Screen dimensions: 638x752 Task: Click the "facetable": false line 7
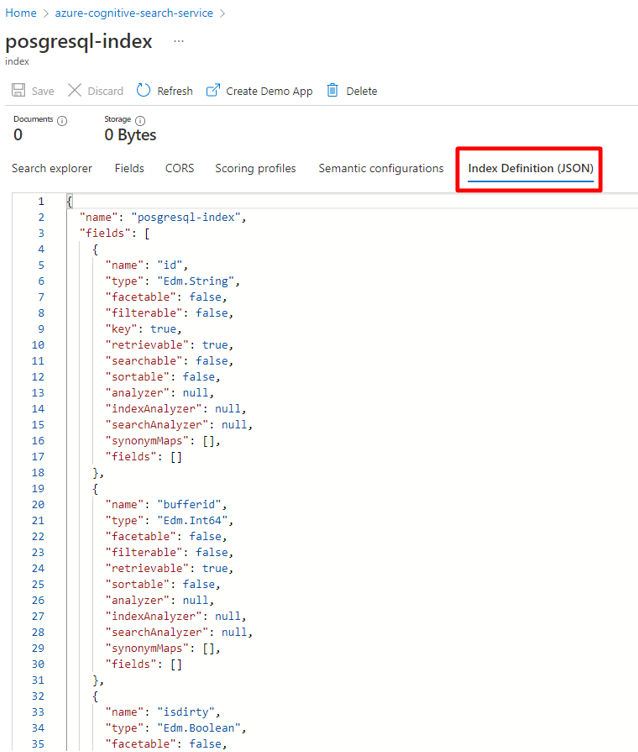tap(166, 297)
